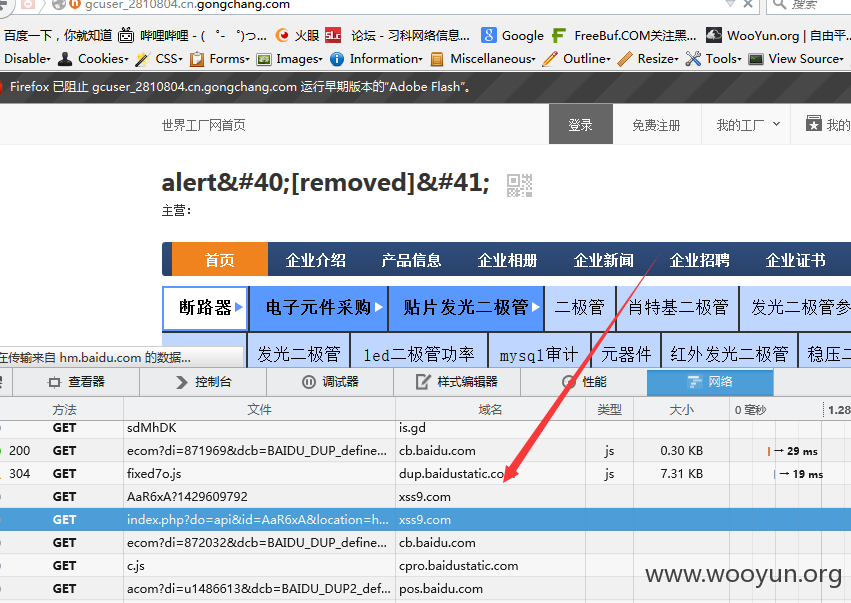Image resolution: width=851 pixels, height=603 pixels.
Task: Click the 登录 login button
Action: 581,124
